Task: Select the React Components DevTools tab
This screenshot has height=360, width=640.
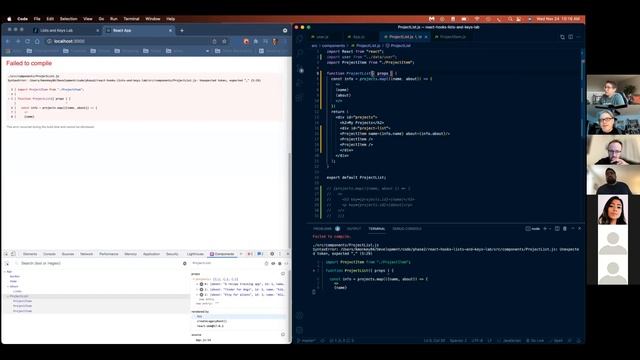Action: pos(222,254)
